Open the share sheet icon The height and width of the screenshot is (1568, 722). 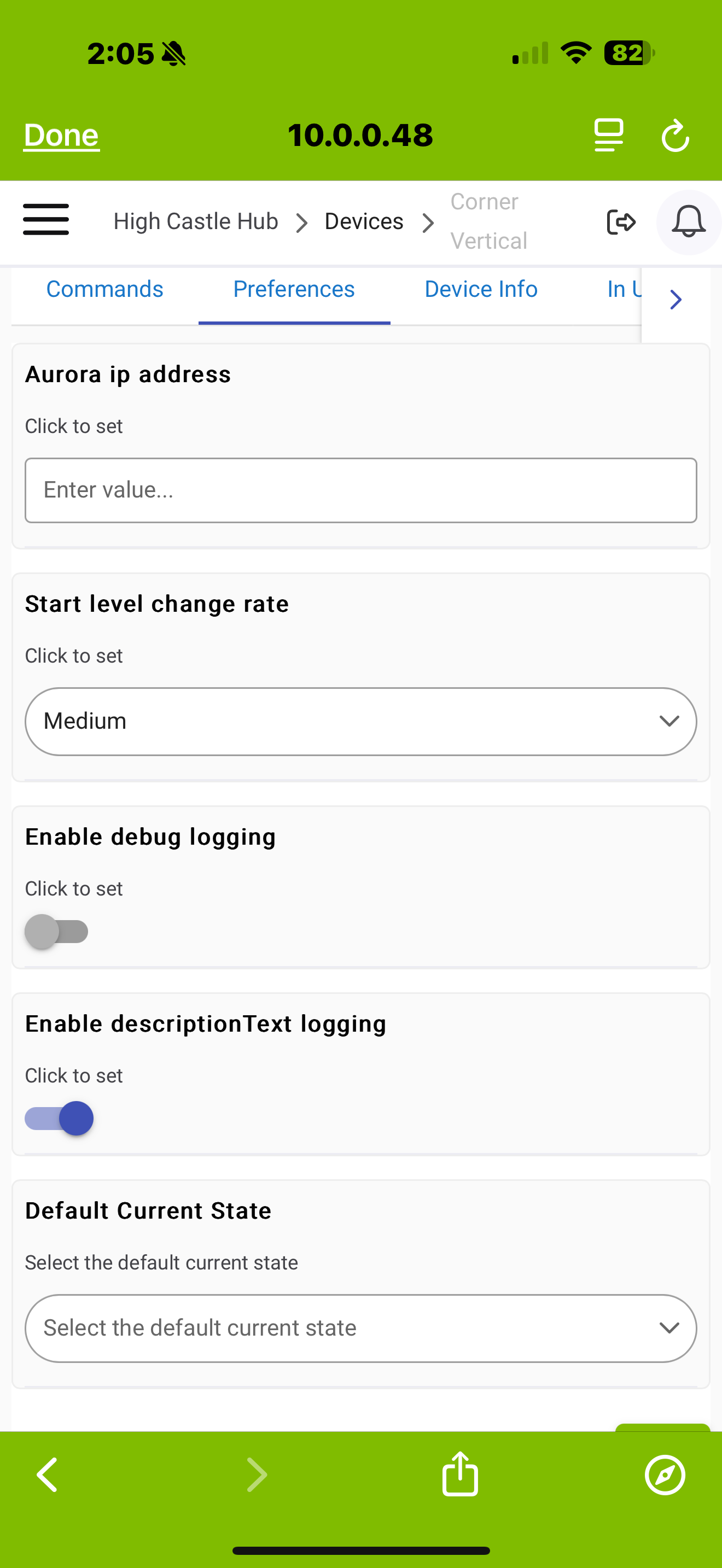tap(459, 1473)
